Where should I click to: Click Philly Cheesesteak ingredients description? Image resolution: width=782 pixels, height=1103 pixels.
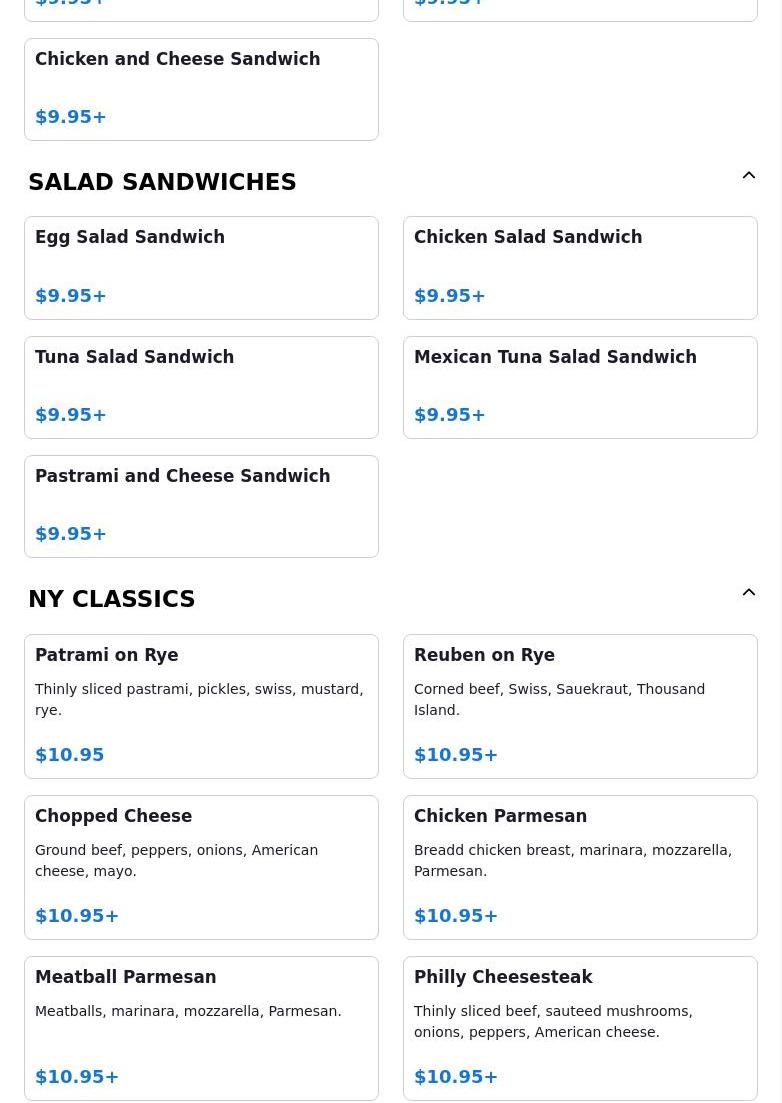point(553,1021)
